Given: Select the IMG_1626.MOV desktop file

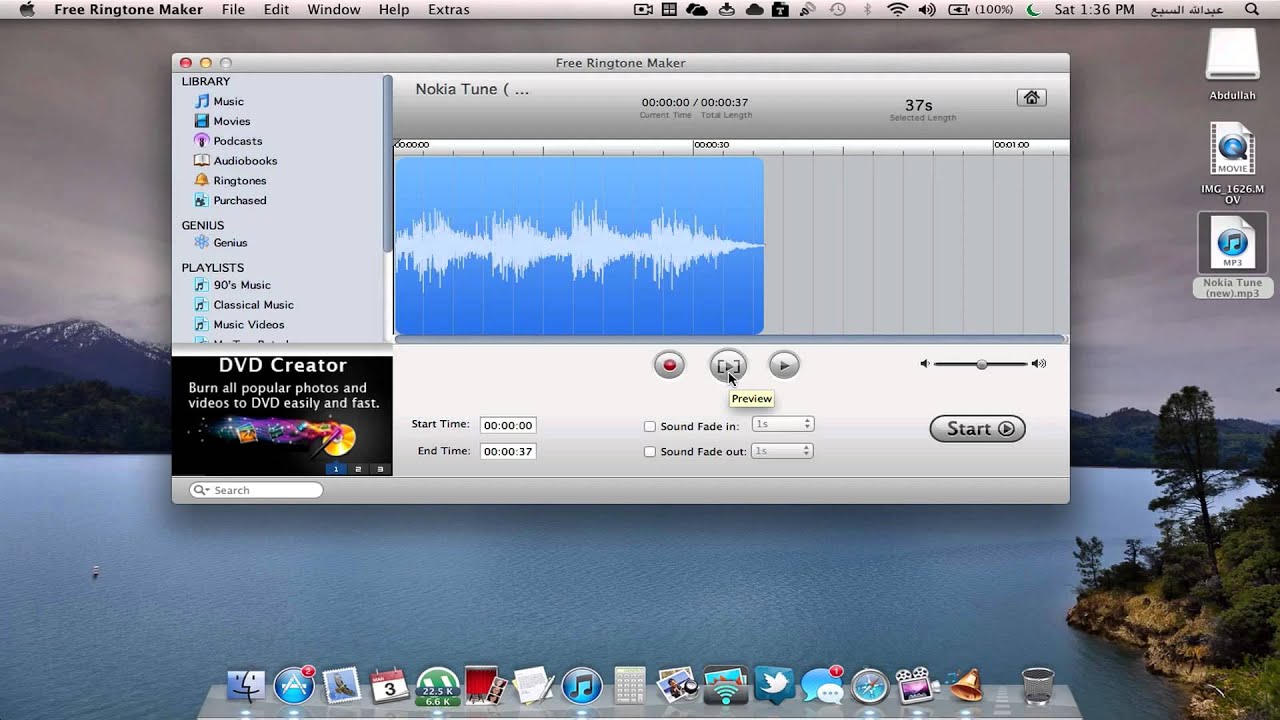Looking at the screenshot, I should pos(1232,164).
